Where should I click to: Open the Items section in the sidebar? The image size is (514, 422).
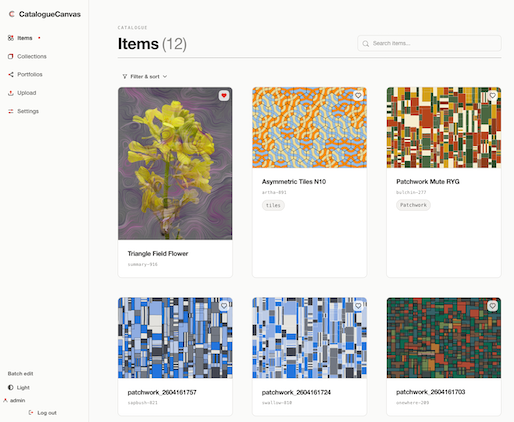[x=24, y=38]
